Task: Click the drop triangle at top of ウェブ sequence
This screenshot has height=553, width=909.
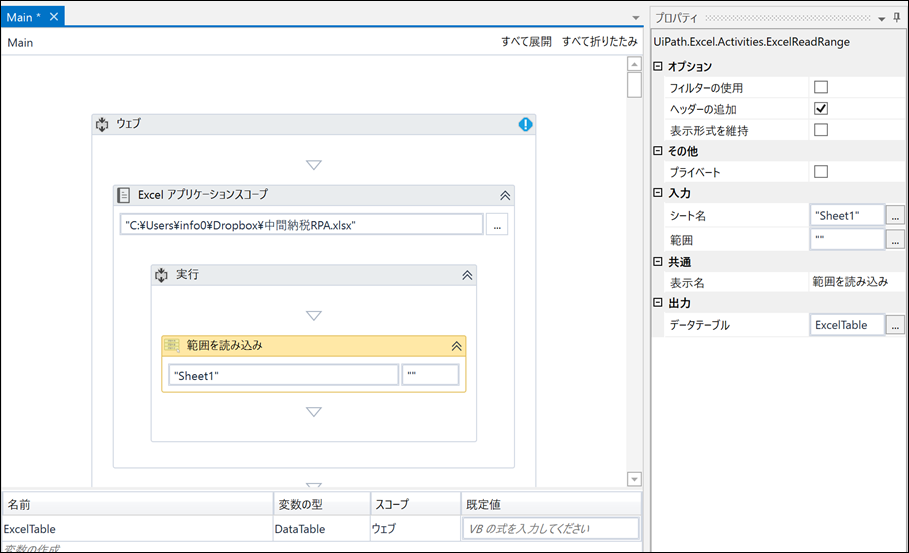Action: [314, 165]
